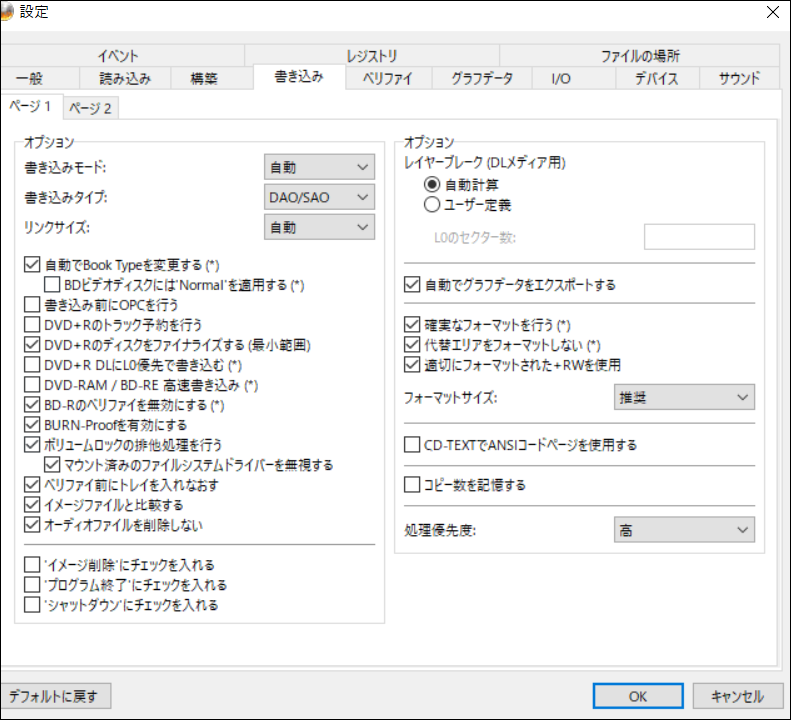791x720 pixels.
Task: Confirm settings with OK button
Action: (x=638, y=696)
